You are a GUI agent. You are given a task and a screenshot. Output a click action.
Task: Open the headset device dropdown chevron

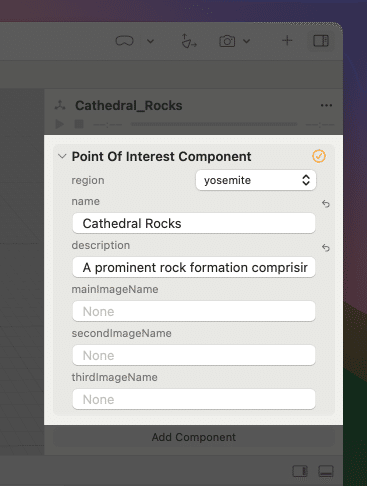(151, 41)
